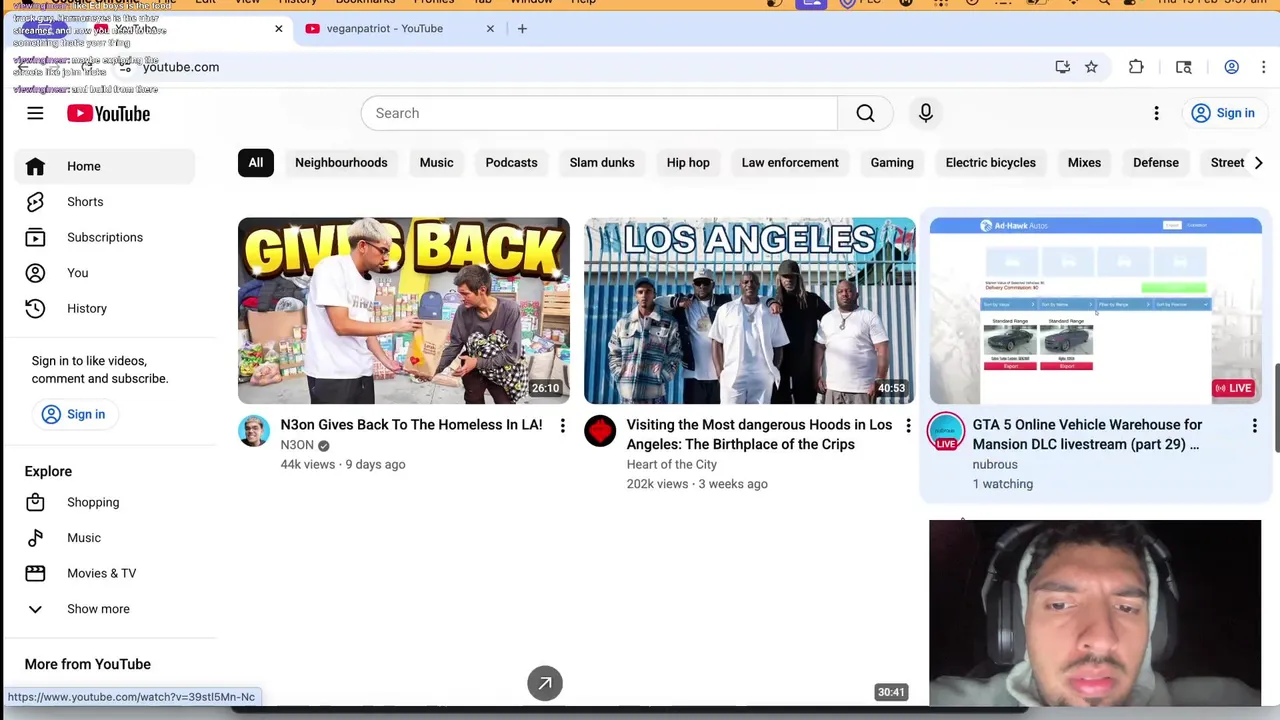Click GTA 5 Online Vehicle Warehouse title
The image size is (1280, 720).
click(1087, 434)
